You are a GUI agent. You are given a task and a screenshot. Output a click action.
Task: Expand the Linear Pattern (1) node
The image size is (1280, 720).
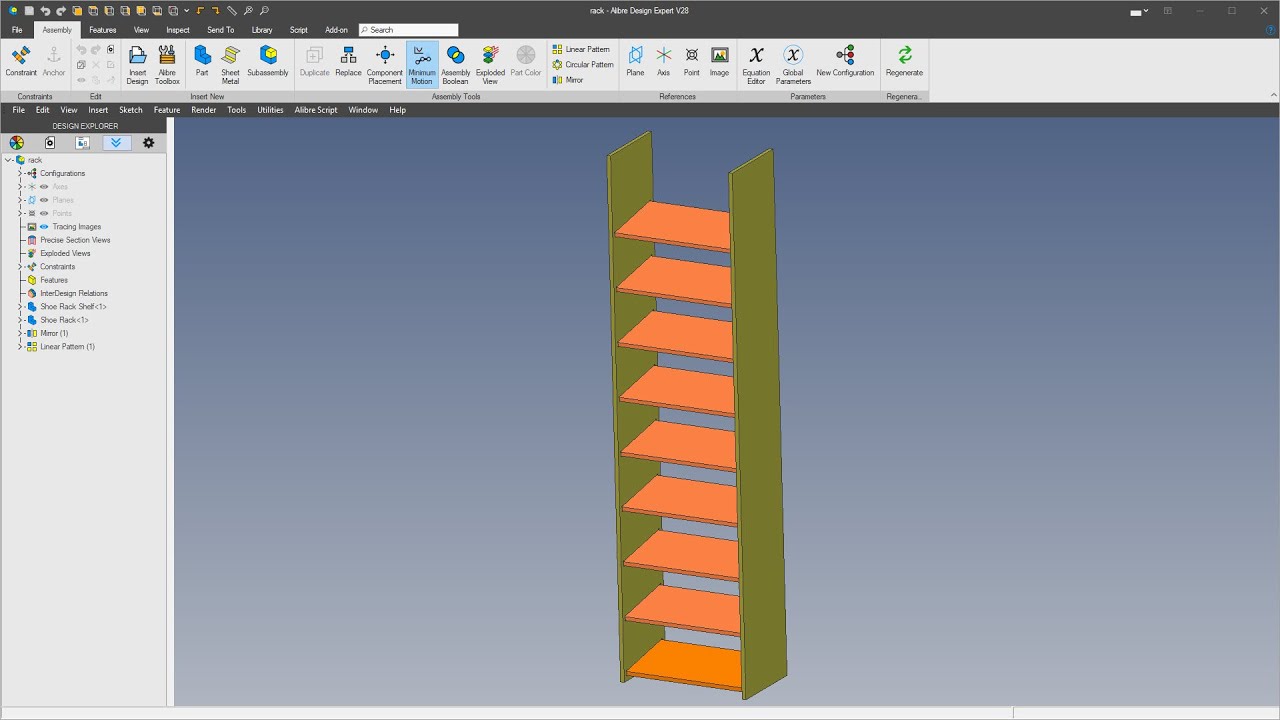(20, 347)
